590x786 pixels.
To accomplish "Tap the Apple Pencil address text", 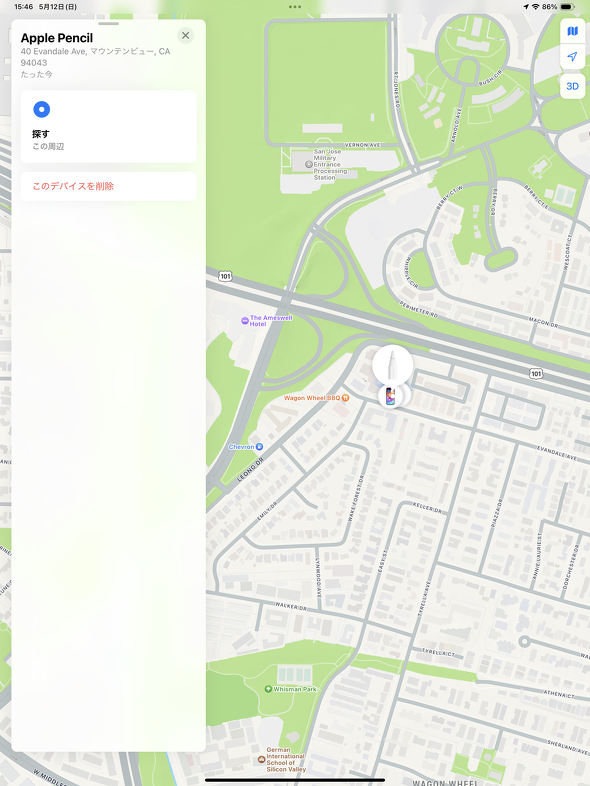I will [95, 57].
